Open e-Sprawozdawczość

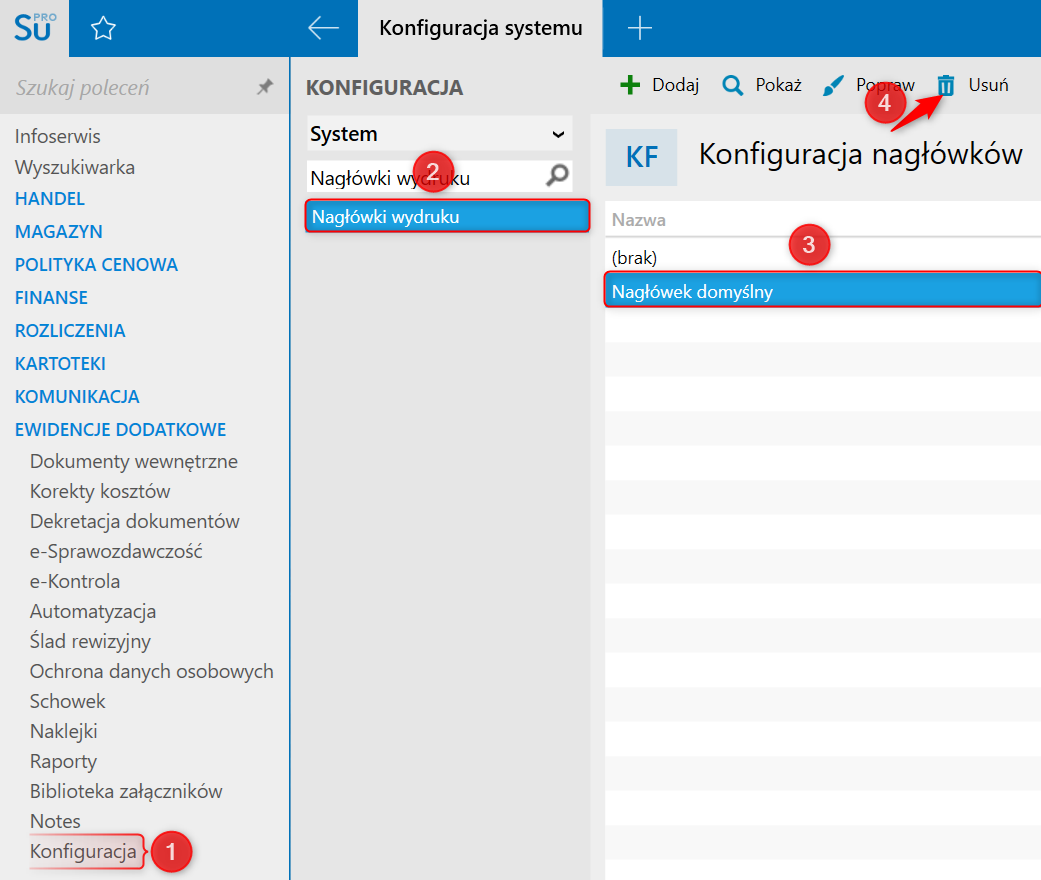pos(116,551)
